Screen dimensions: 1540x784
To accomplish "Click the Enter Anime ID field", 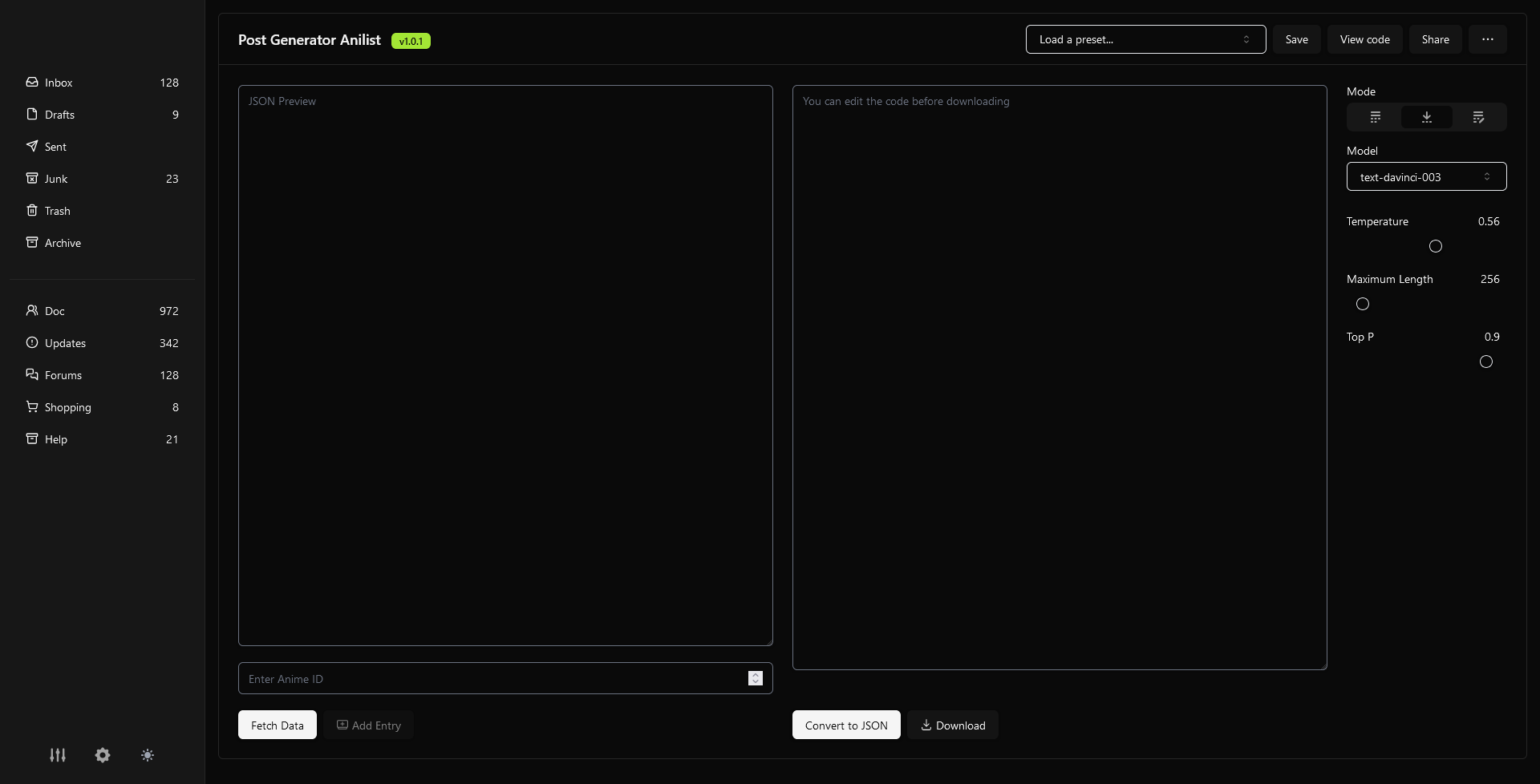I will (x=505, y=678).
